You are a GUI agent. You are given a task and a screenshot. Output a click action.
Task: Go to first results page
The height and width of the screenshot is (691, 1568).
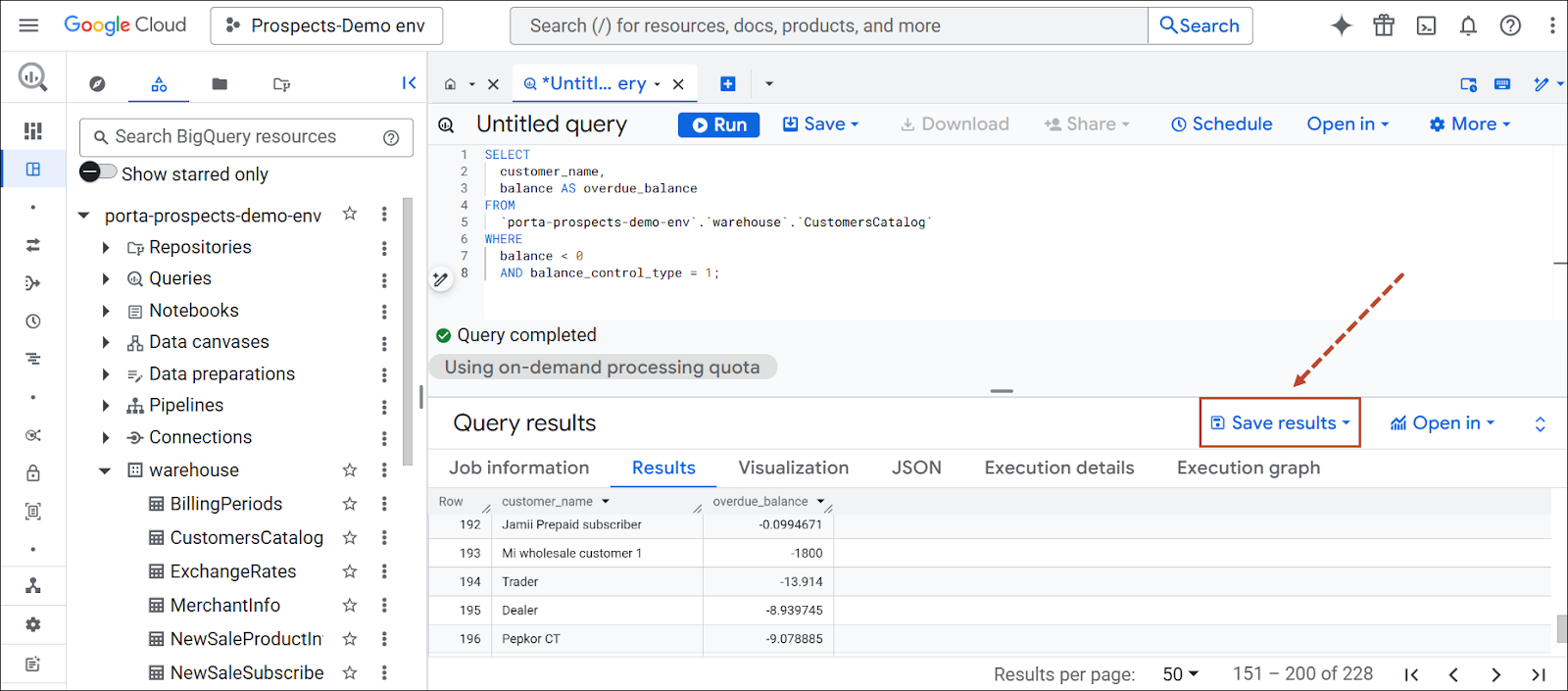1411,674
